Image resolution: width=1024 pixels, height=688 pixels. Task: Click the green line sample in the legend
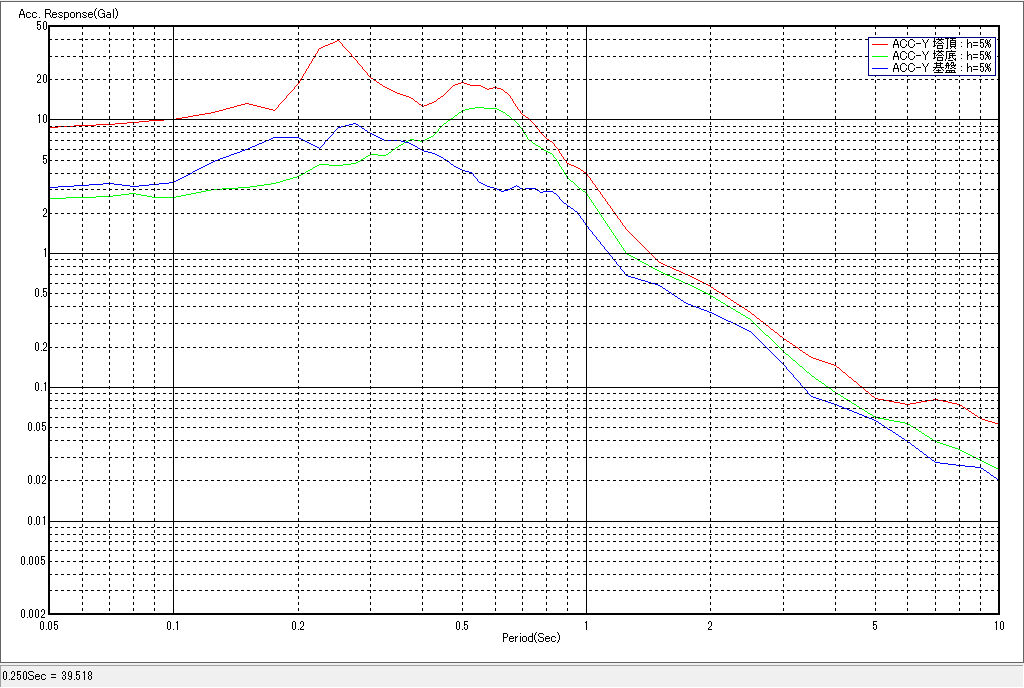pos(880,56)
